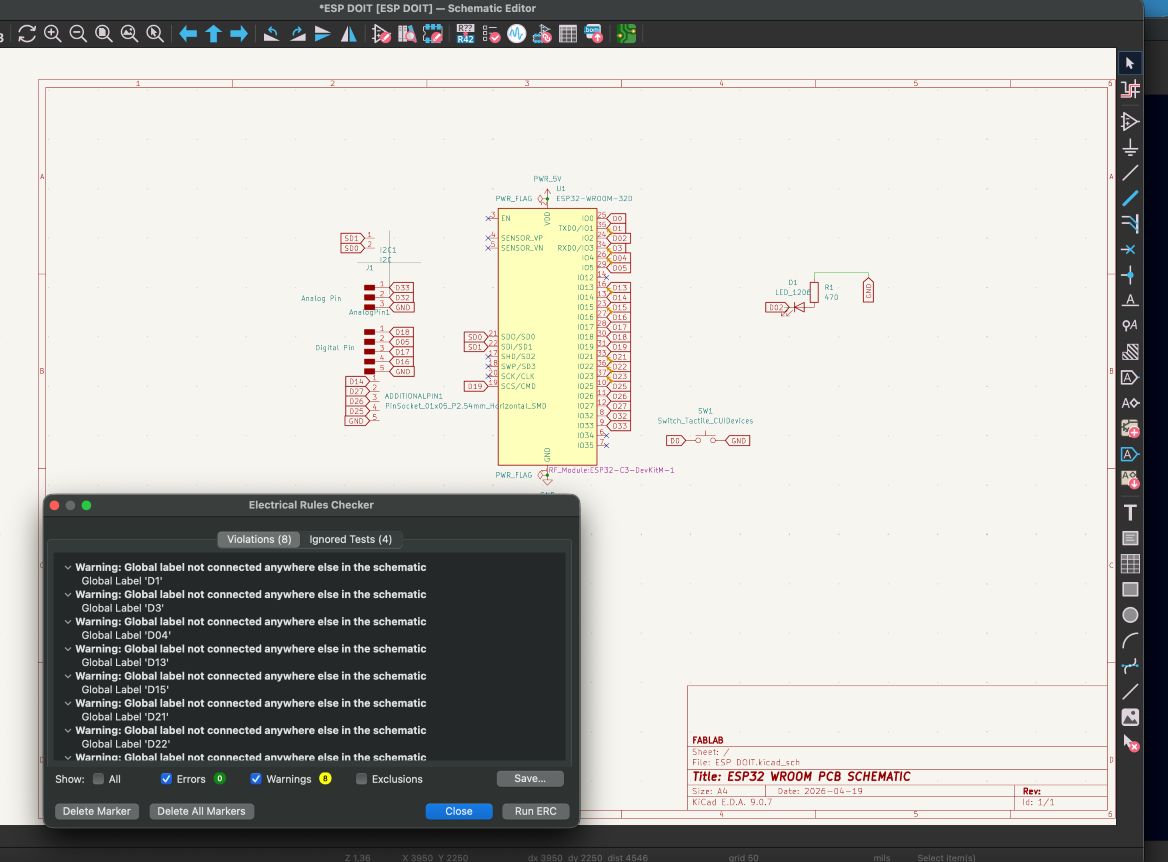The width and height of the screenshot is (1168, 862).
Task: Open PCB editor from toolbar
Action: click(627, 34)
